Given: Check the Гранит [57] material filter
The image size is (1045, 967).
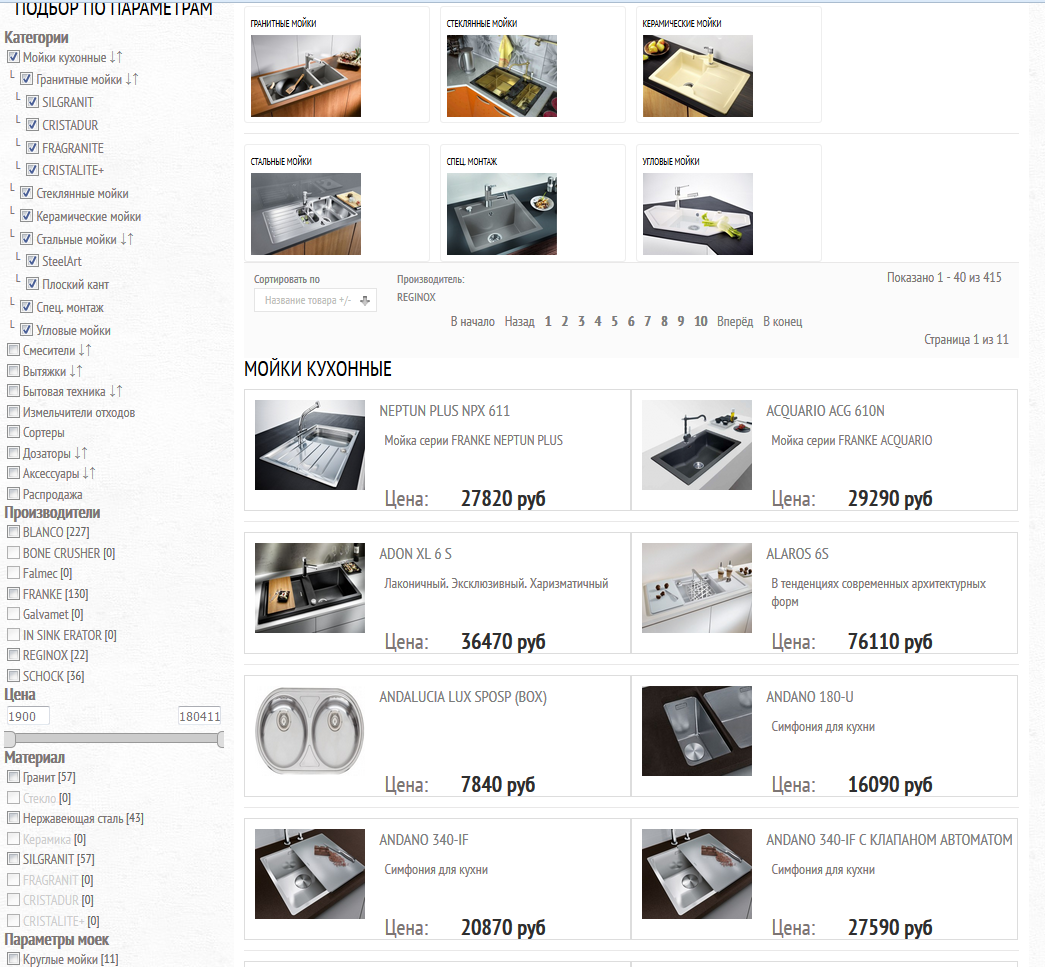Looking at the screenshot, I should pos(13,777).
